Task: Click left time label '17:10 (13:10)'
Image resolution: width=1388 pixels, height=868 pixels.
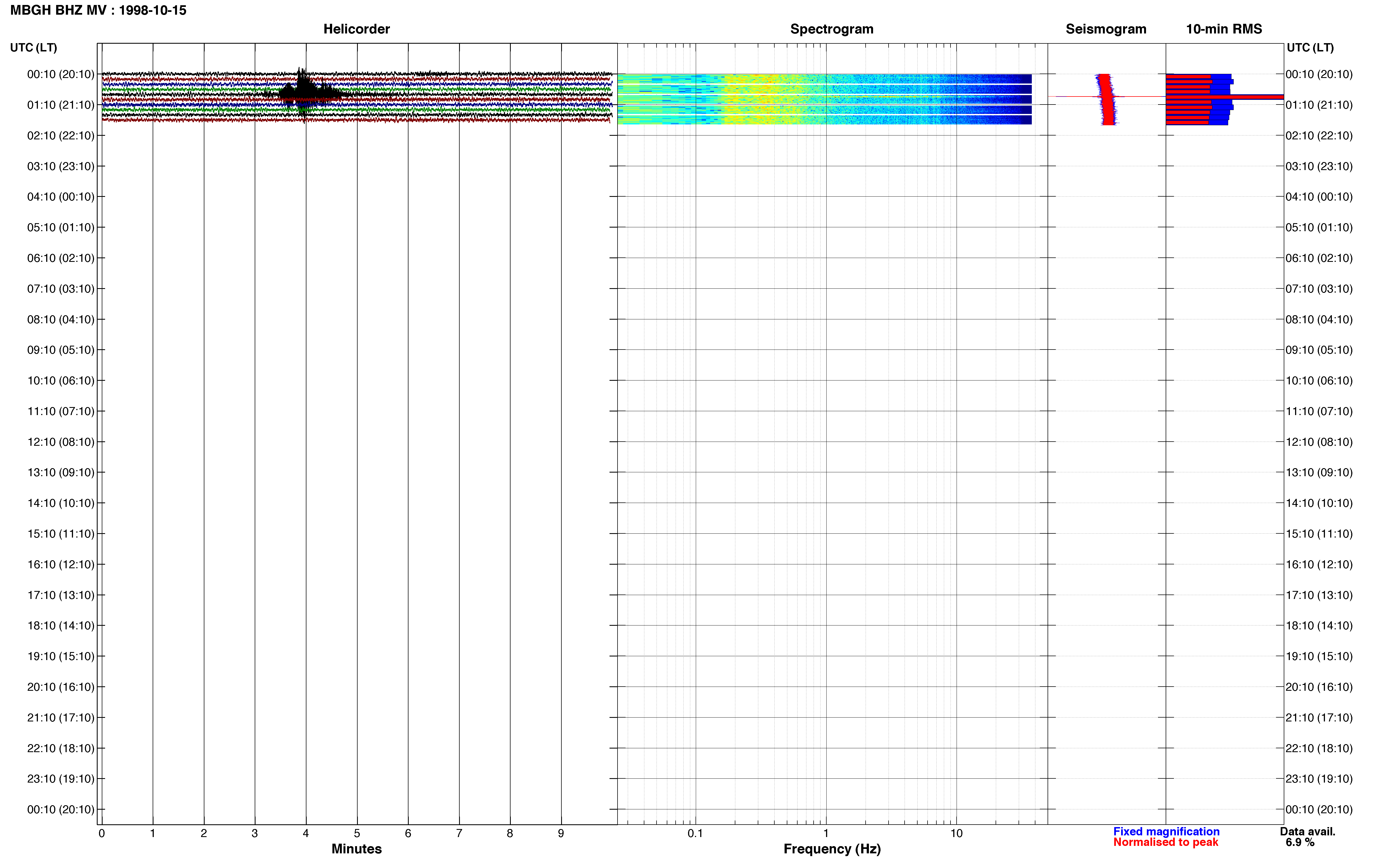Action: tap(61, 595)
